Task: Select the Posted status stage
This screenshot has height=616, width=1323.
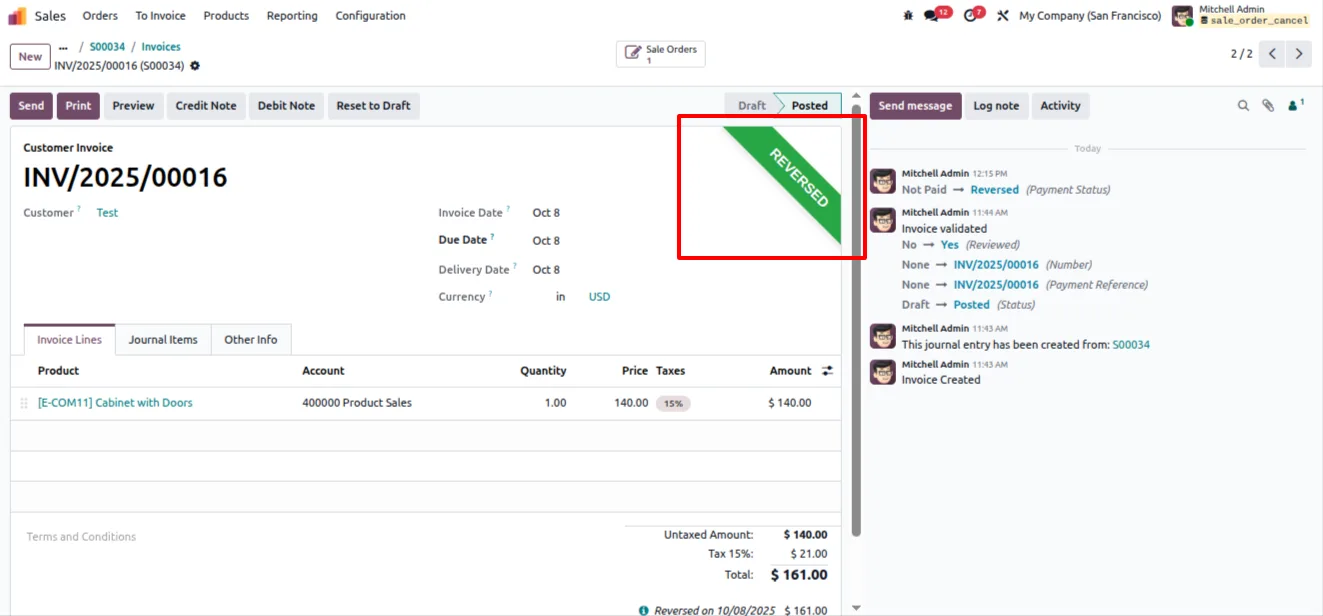Action: 809,106
